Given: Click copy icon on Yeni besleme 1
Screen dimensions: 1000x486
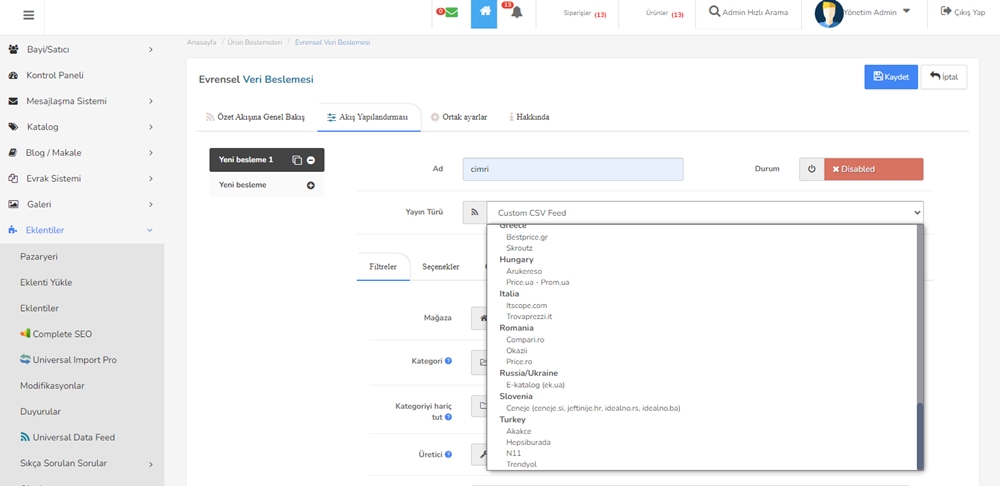Looking at the screenshot, I should pos(297,160).
